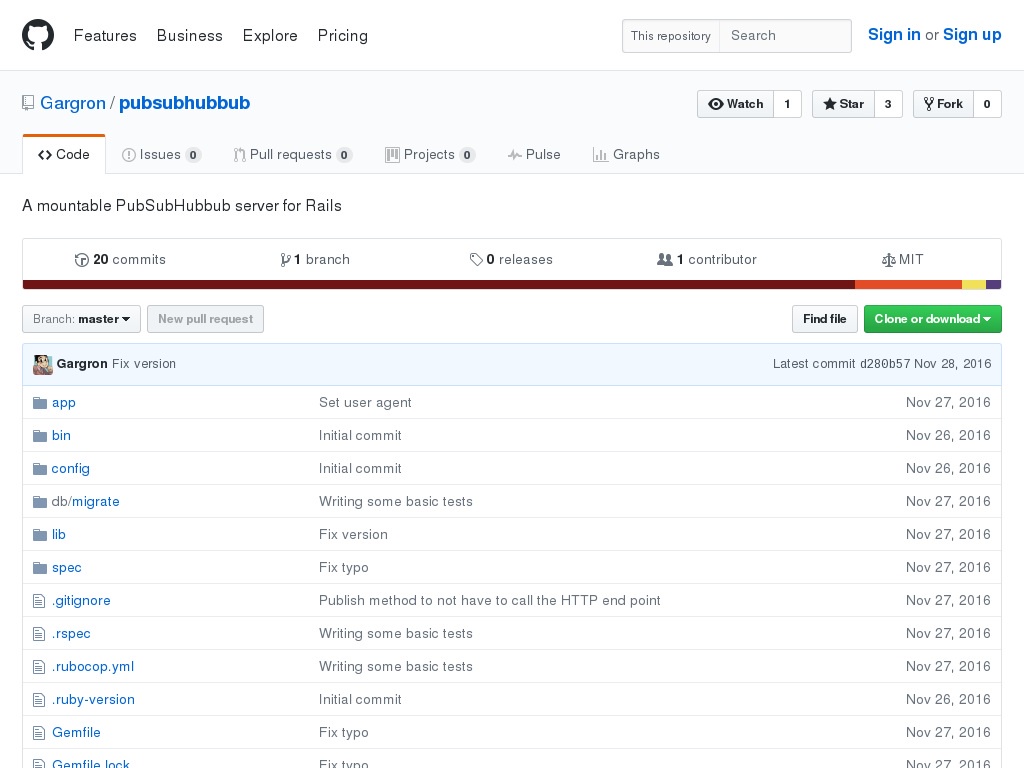
Task: Click the dark red language bar segment
Action: 439,285
